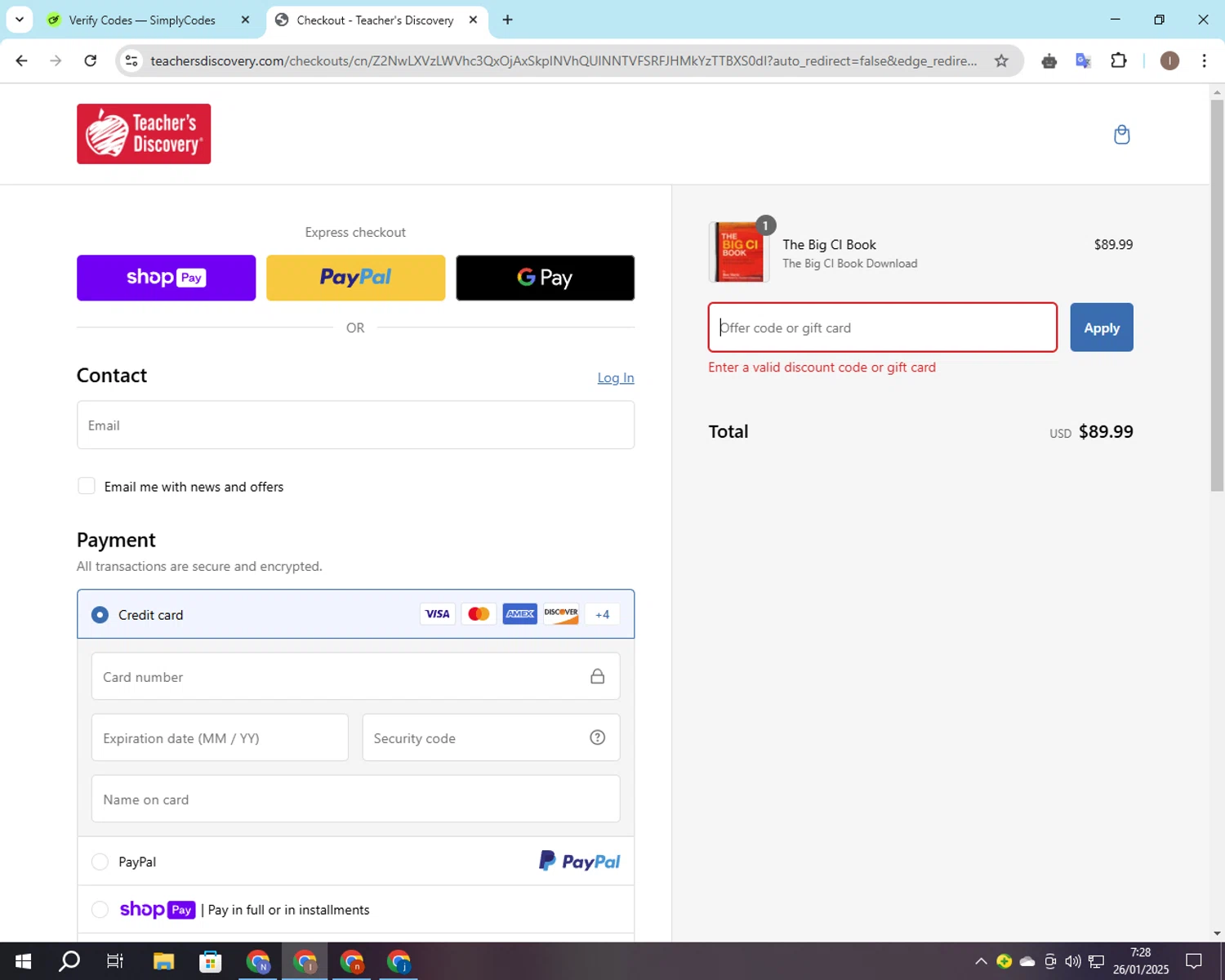Click the Mastercard logo

tap(479, 614)
